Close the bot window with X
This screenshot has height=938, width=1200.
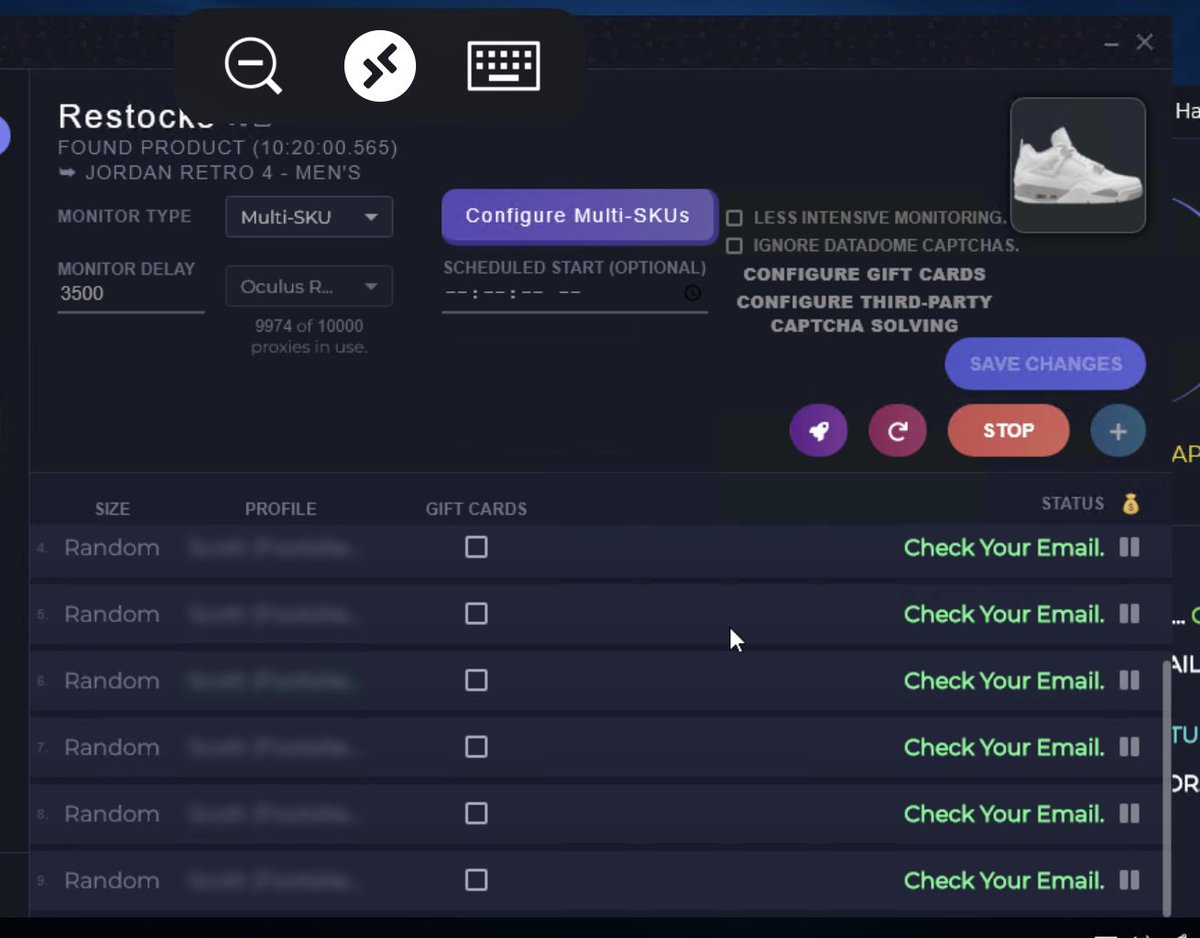(1145, 42)
